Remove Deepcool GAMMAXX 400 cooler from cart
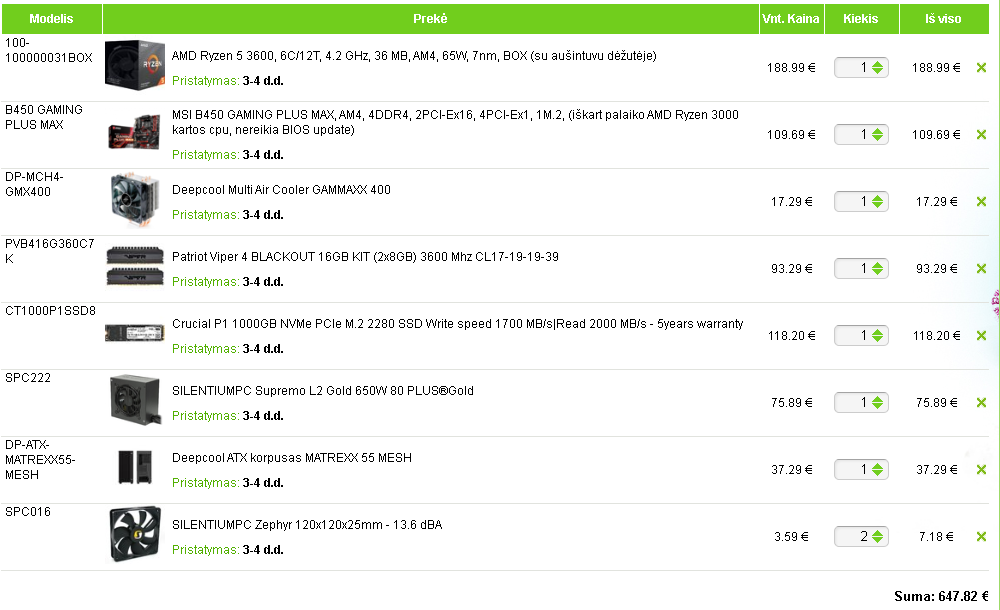The height and width of the screenshot is (610, 1000). point(981,202)
